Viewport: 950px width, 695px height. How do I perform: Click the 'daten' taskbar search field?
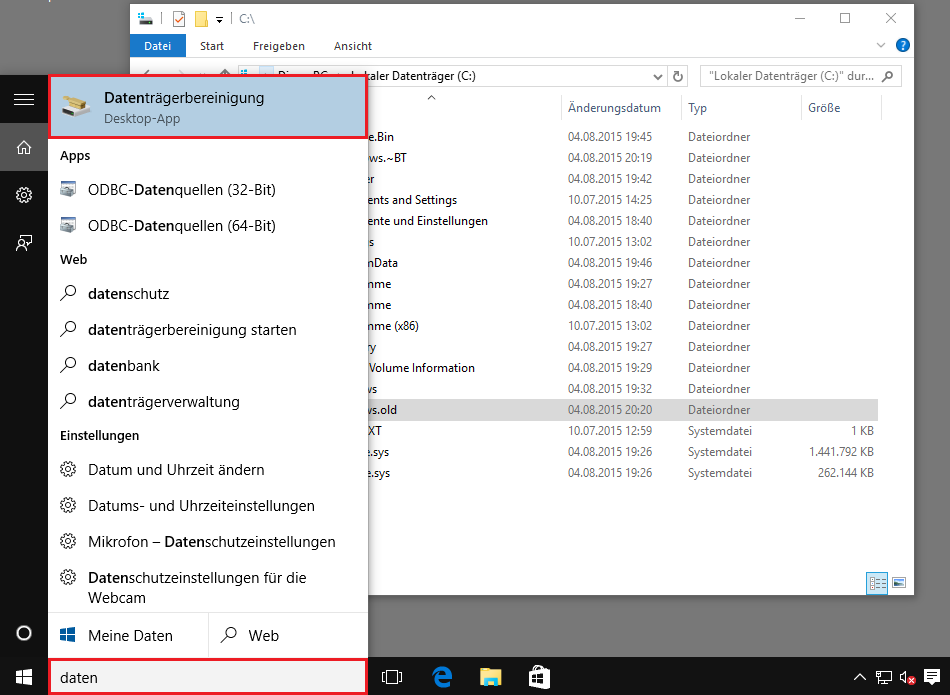[208, 677]
